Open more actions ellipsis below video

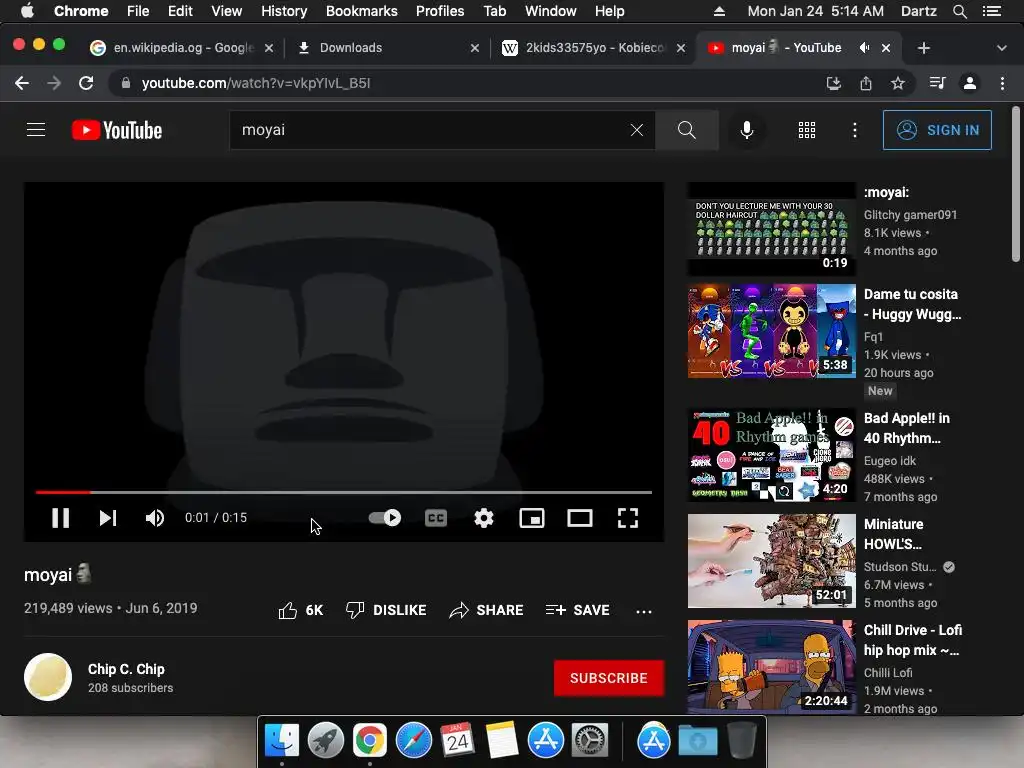coord(643,611)
